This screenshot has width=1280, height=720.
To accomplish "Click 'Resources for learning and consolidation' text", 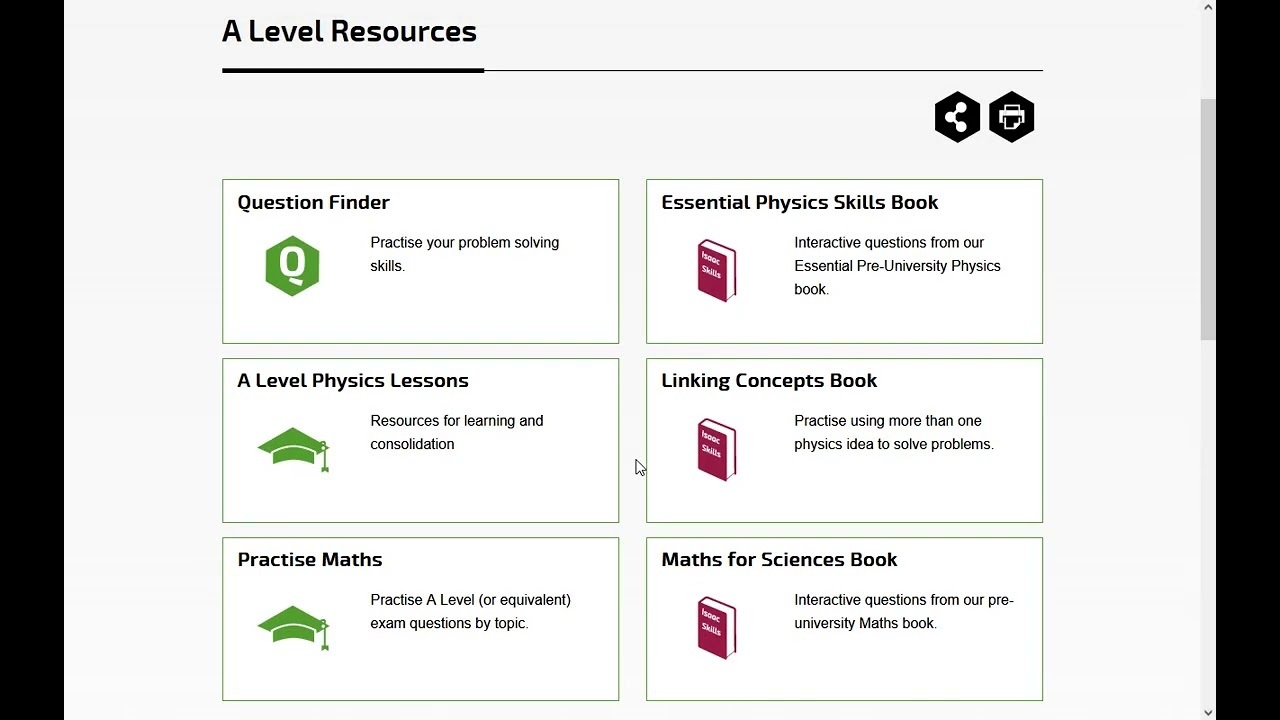I will (457, 432).
